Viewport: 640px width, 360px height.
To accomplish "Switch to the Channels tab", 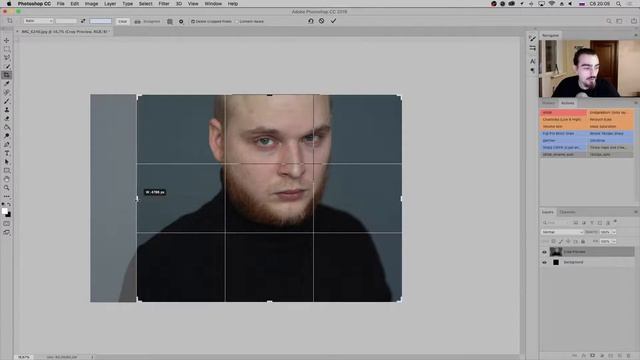I will coord(567,212).
